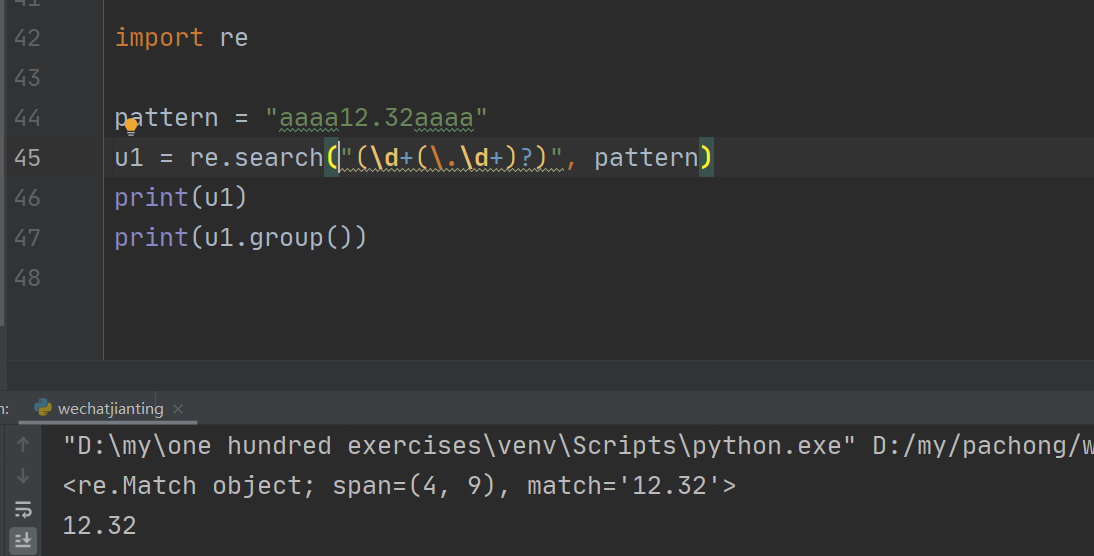Screen dimensions: 1094x556
Task: Click the highlighted closing parenthesis on line 45
Action: (705, 158)
